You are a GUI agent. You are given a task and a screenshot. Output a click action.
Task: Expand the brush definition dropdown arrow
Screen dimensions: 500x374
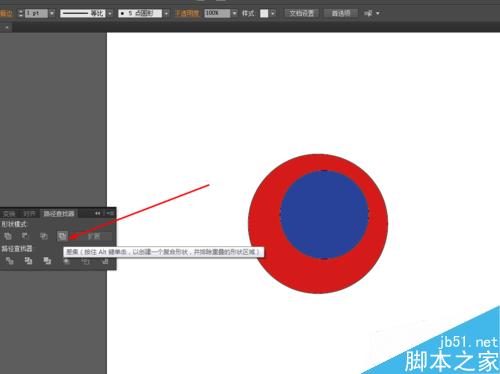pyautogui.click(x=166, y=13)
